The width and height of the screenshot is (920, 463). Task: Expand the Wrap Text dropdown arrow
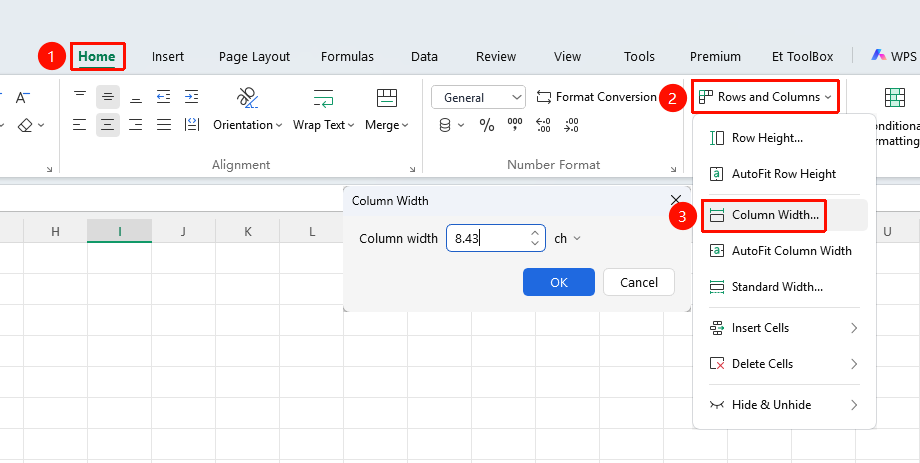pos(351,126)
